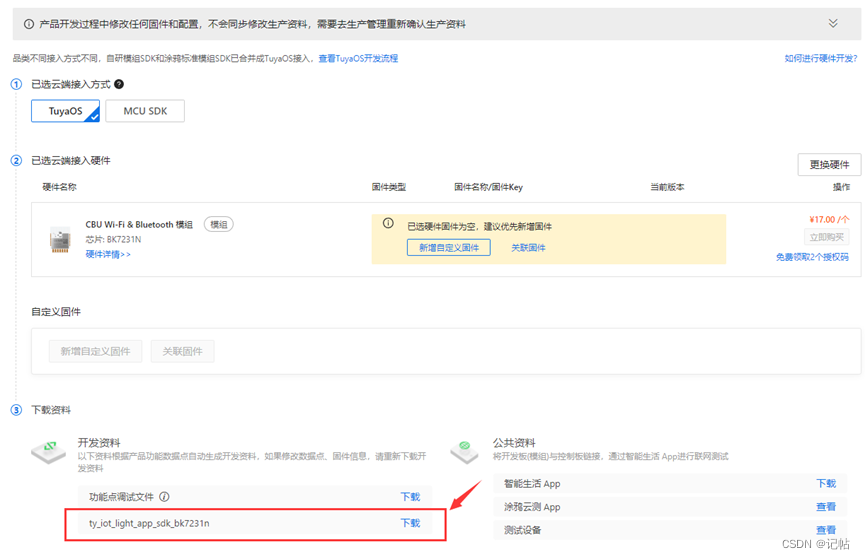
Task: Click the 硬件名称 column header
Action: coord(60,187)
